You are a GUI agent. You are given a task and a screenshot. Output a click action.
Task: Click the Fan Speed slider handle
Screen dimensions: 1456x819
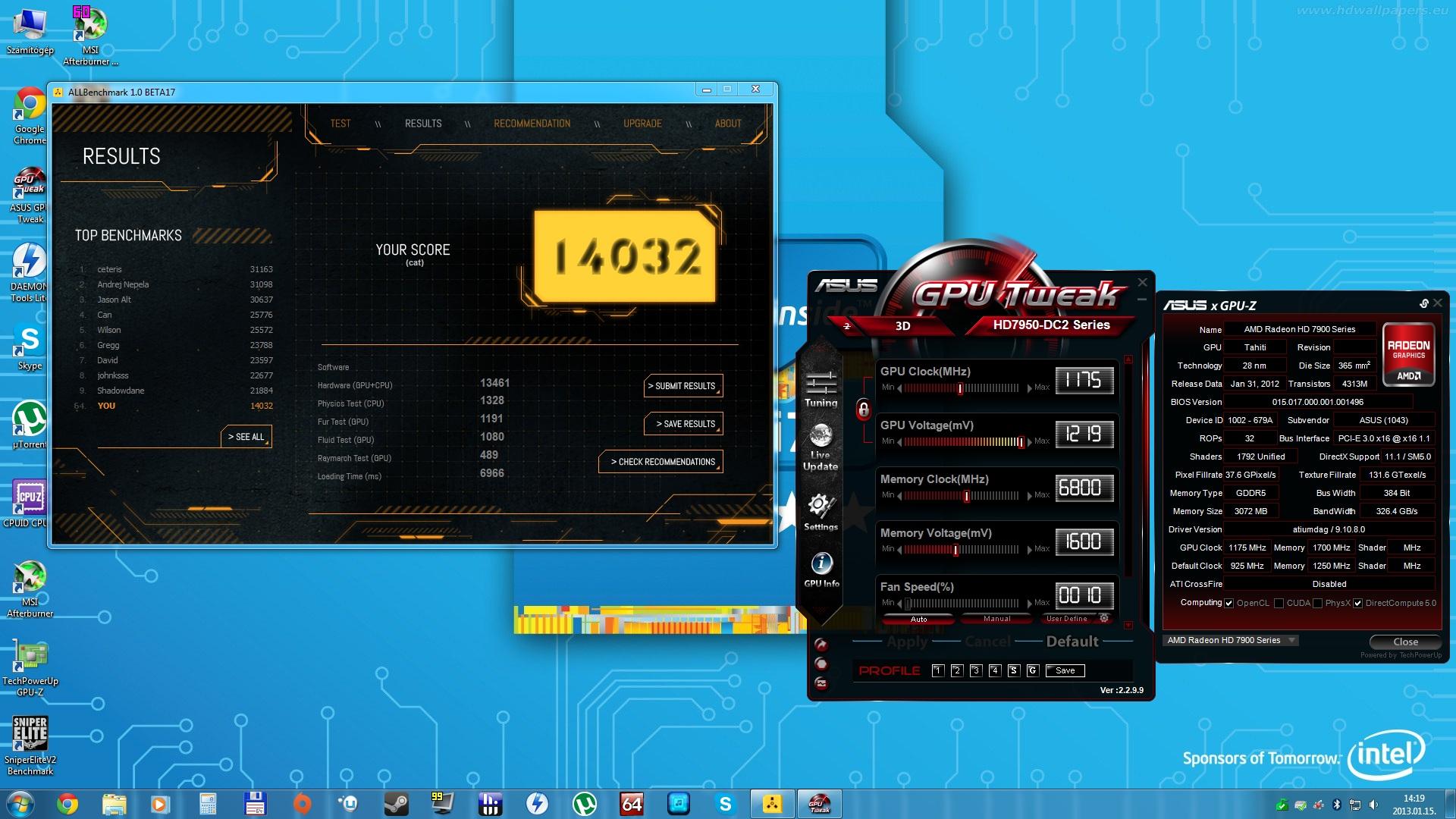(x=908, y=604)
